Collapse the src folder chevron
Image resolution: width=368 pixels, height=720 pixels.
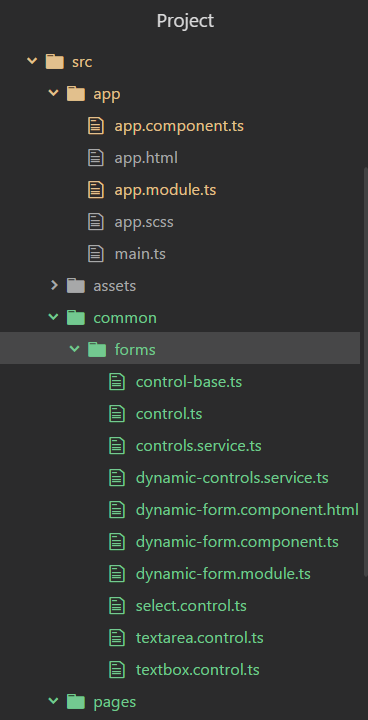coord(32,61)
